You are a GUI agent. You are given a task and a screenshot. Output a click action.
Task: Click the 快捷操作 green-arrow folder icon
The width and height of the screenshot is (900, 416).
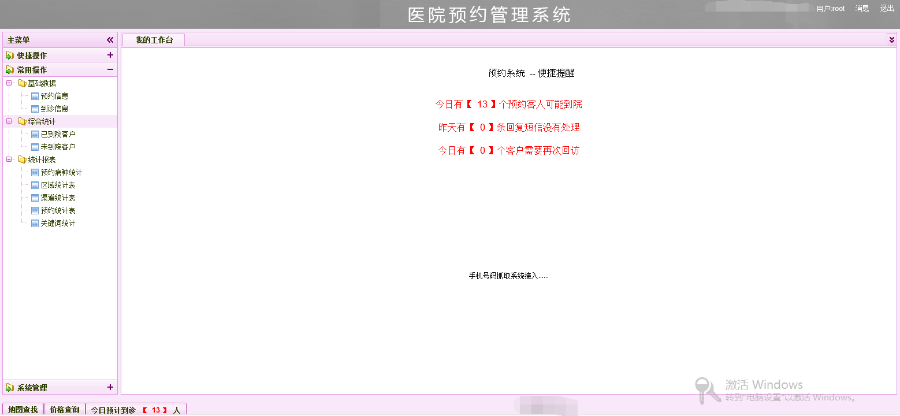(10, 56)
